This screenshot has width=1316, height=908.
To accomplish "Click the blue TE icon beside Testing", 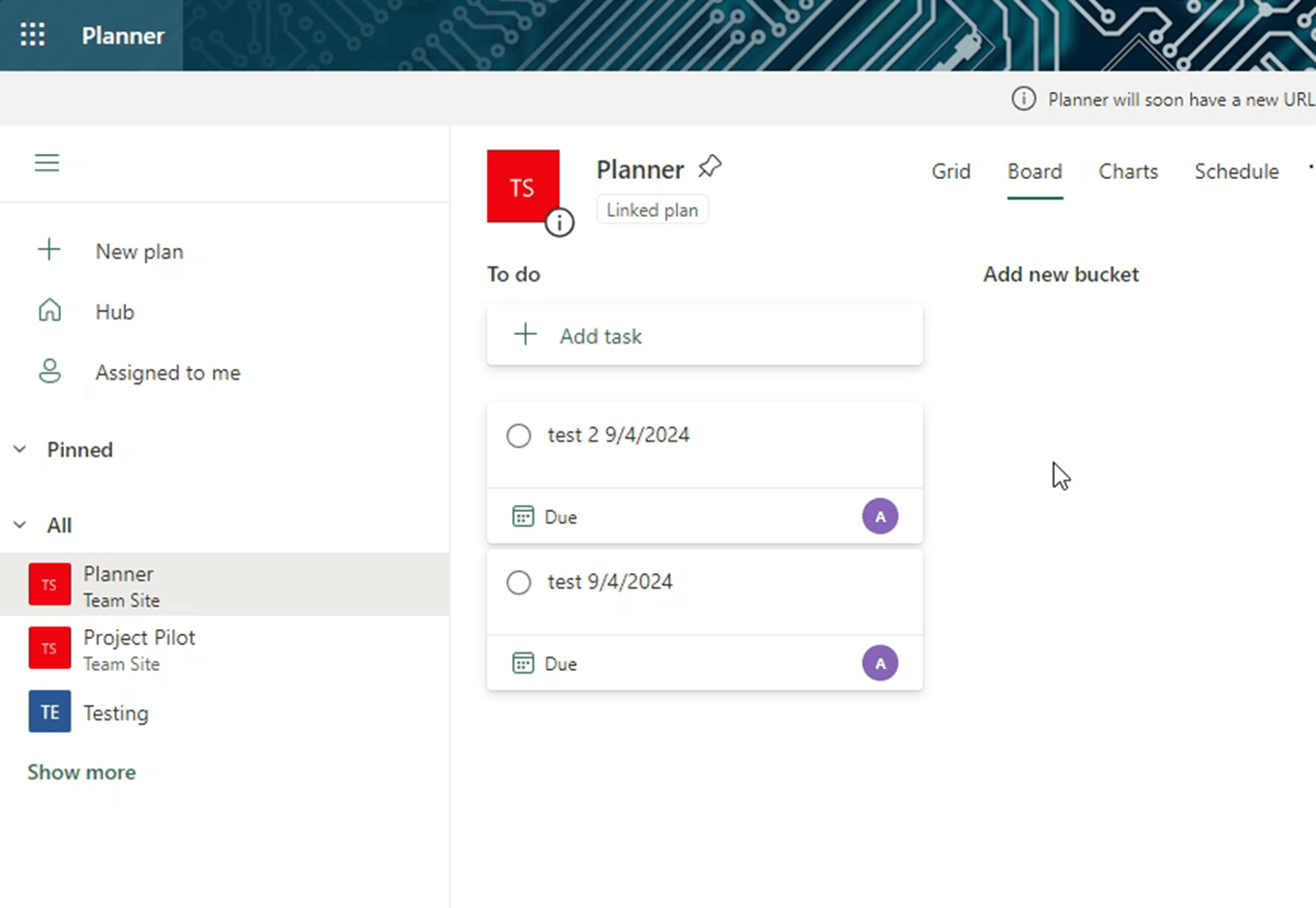I will [x=49, y=711].
